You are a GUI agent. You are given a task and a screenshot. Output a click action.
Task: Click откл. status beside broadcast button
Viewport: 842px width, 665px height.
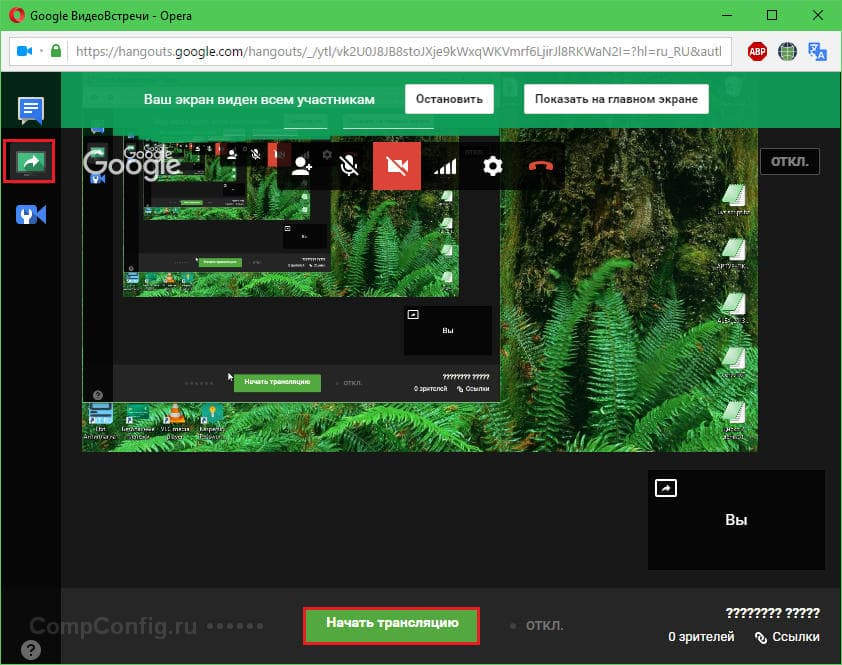543,625
